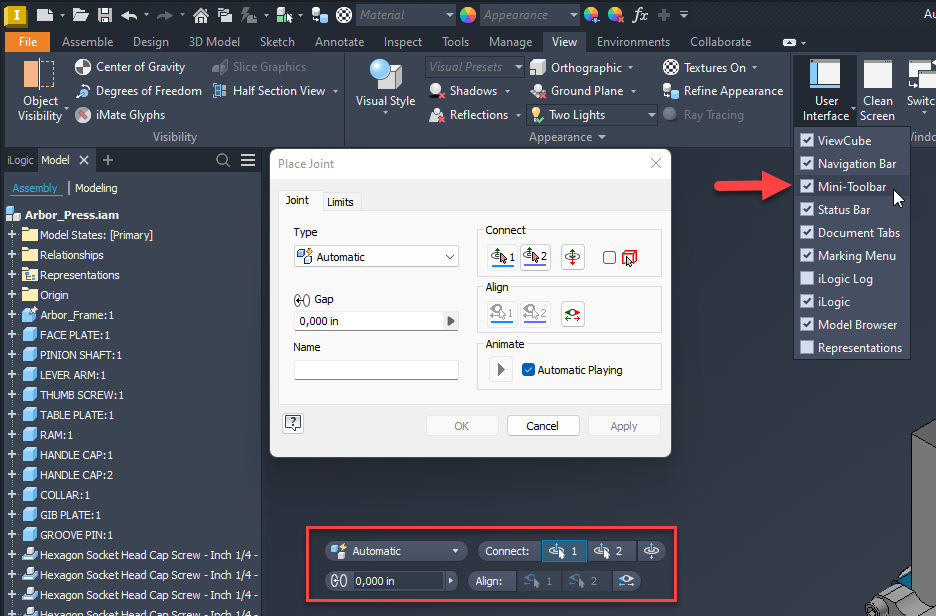The height and width of the screenshot is (616, 936).
Task: Click the Modeling link in browser
Action: point(96,188)
